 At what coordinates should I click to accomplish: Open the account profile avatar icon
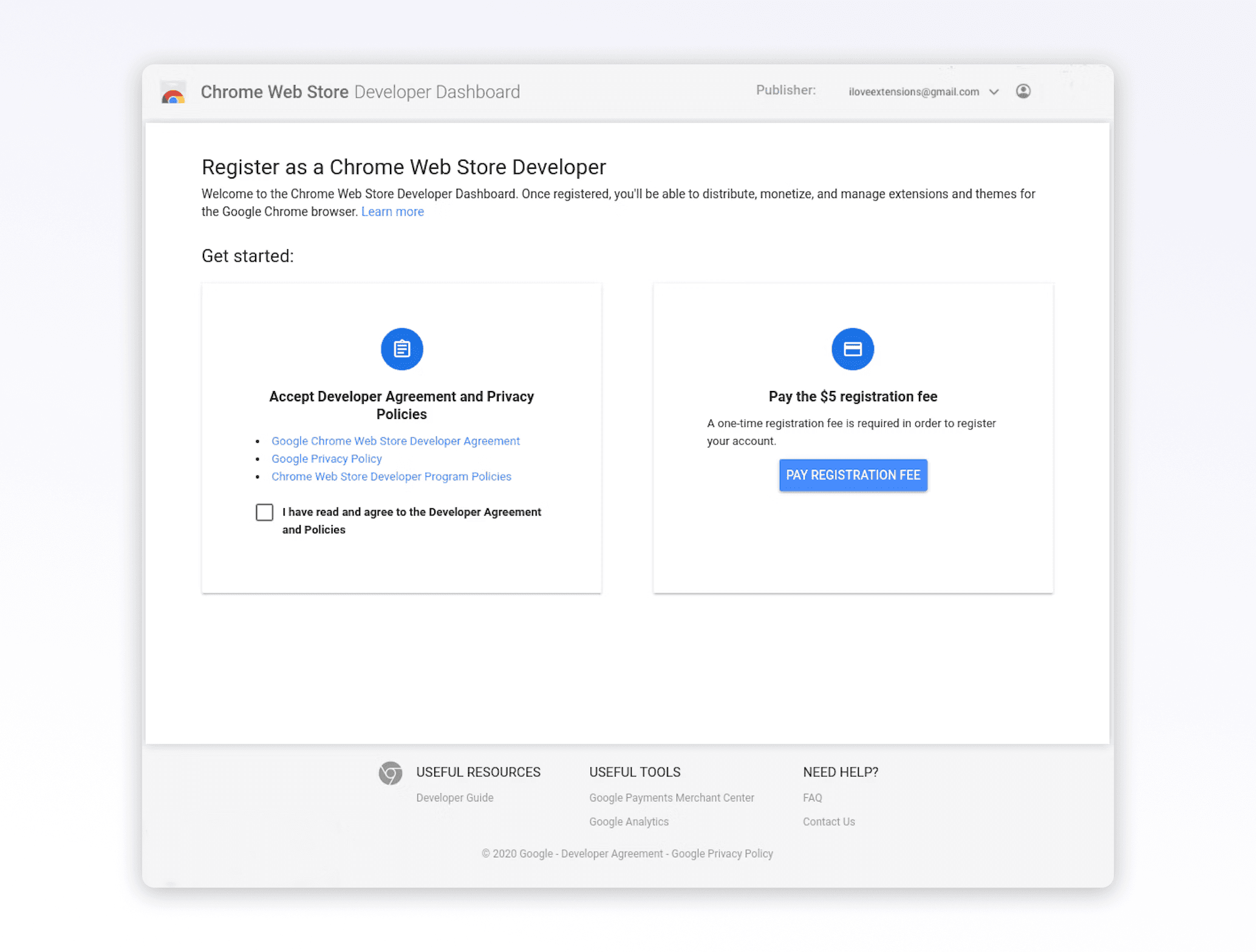(x=1023, y=91)
